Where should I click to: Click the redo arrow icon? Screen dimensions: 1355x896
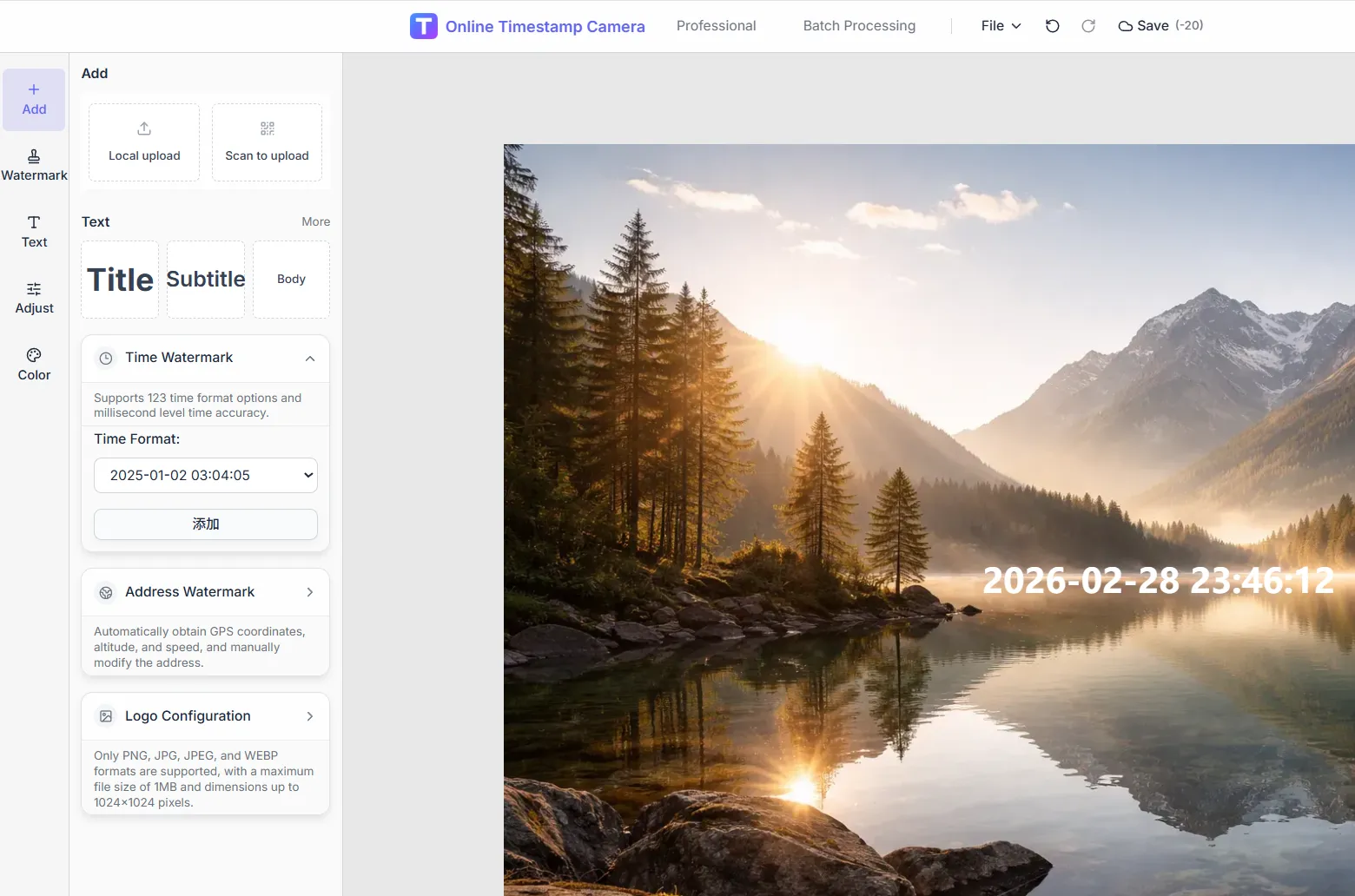(1087, 26)
